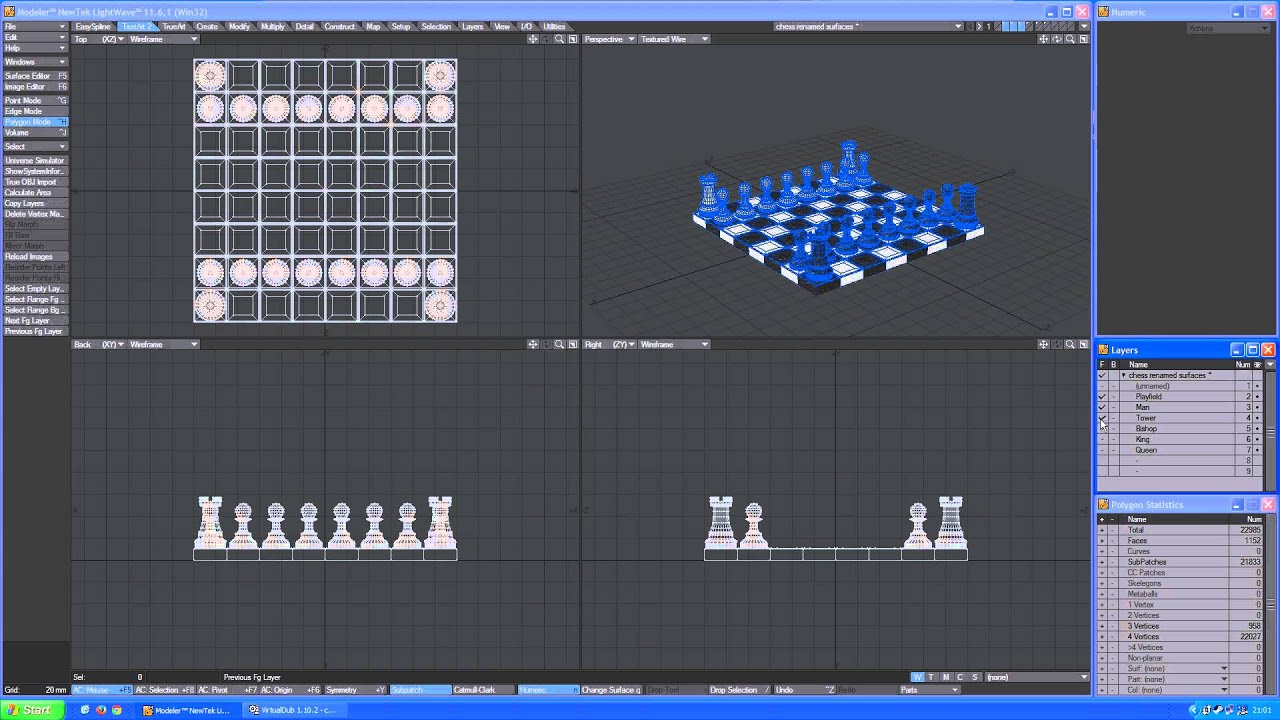The image size is (1280, 720).
Task: Open the File dropdown menu
Action: pos(35,27)
